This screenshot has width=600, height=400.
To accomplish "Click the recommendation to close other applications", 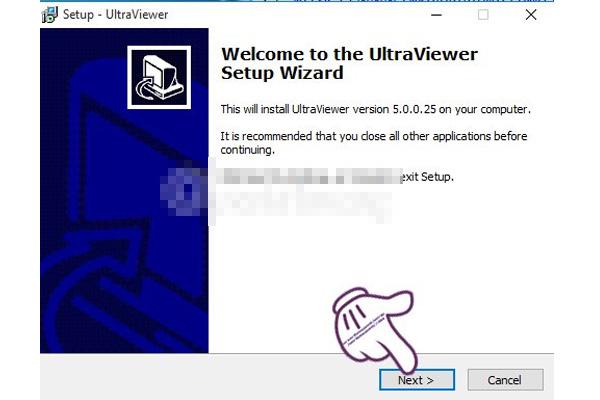I will [x=374, y=136].
